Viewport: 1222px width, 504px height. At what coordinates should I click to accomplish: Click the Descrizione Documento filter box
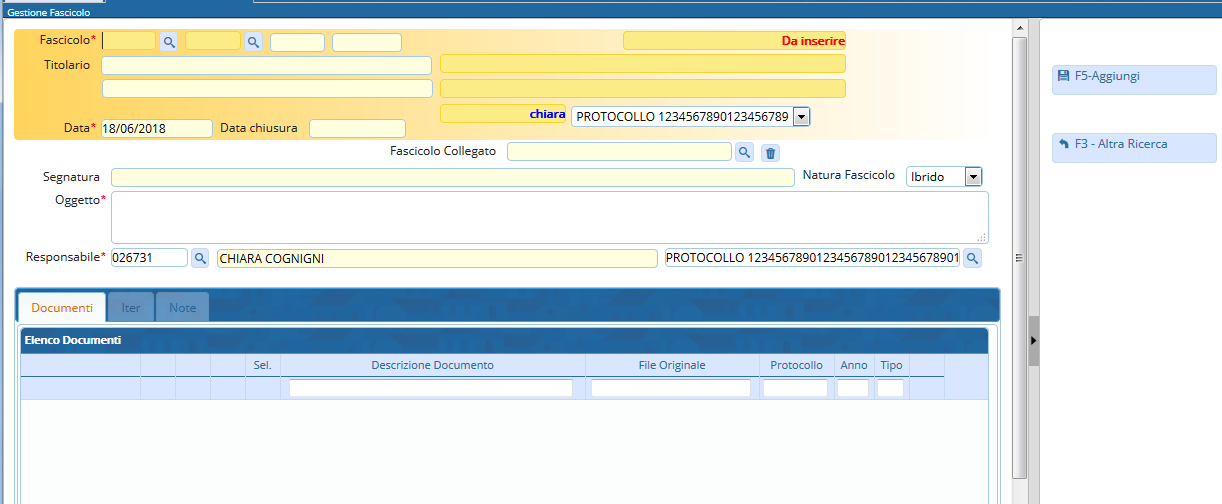point(431,388)
